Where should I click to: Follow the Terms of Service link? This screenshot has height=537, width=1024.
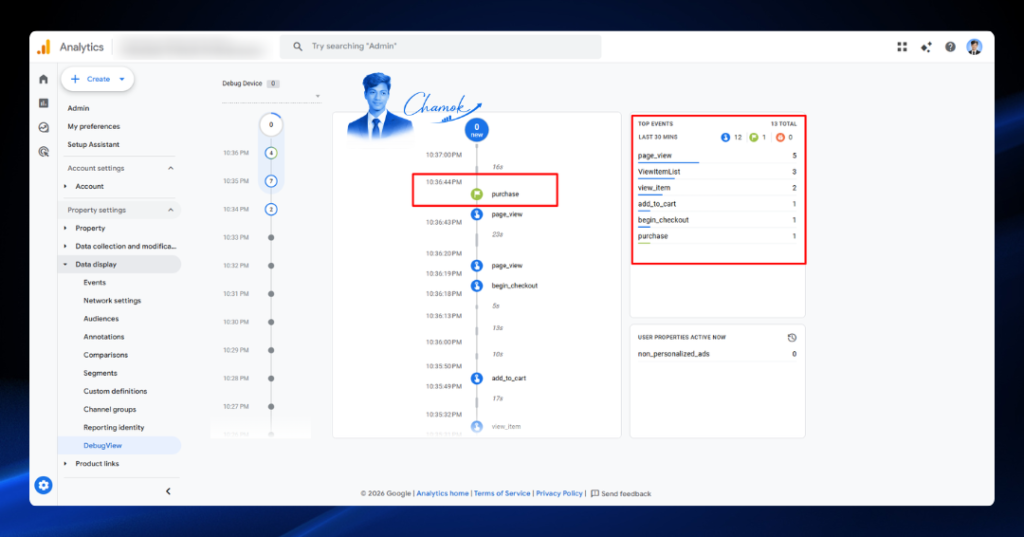point(502,493)
